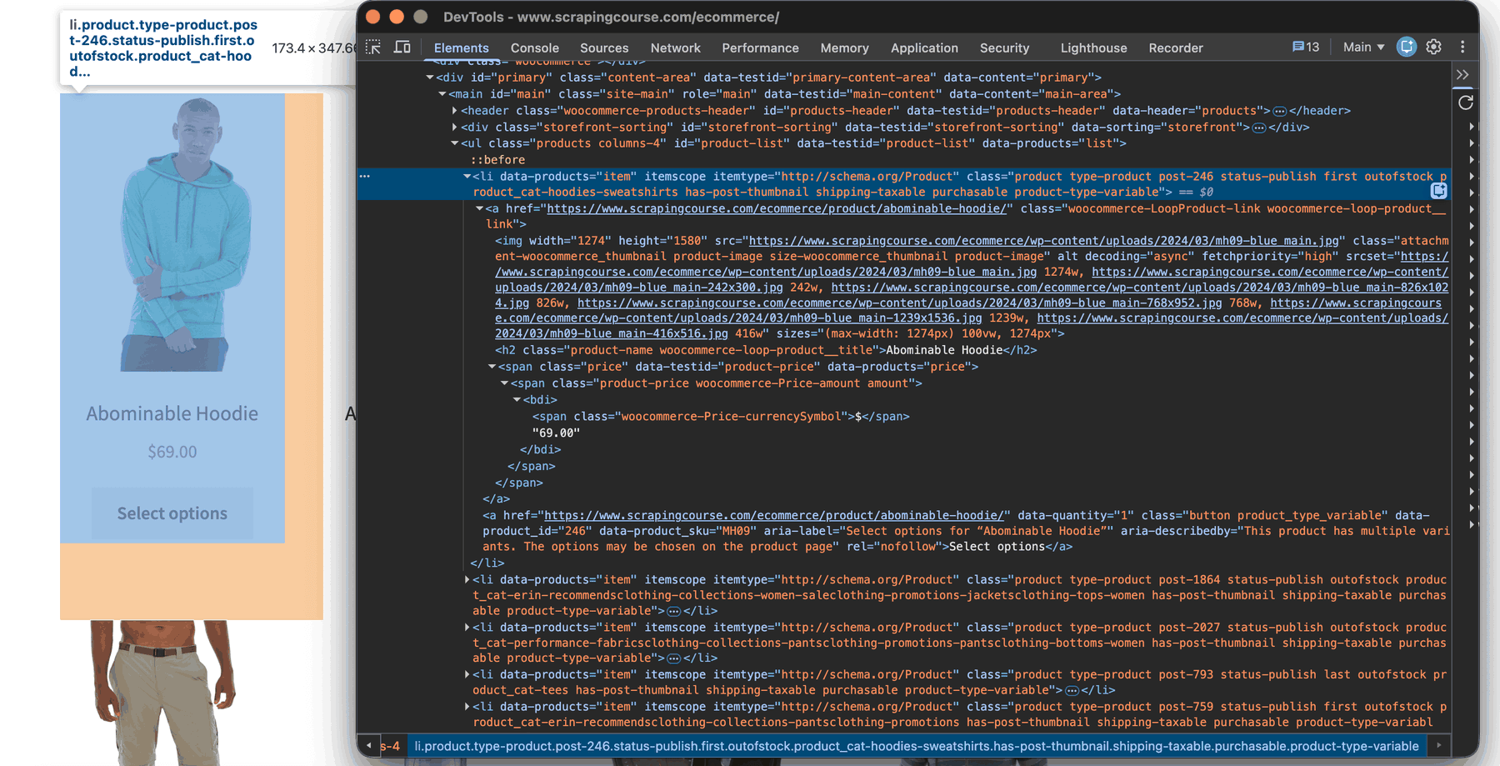The height and width of the screenshot is (766, 1500).
Task: Open the Memory tab
Action: click(845, 48)
